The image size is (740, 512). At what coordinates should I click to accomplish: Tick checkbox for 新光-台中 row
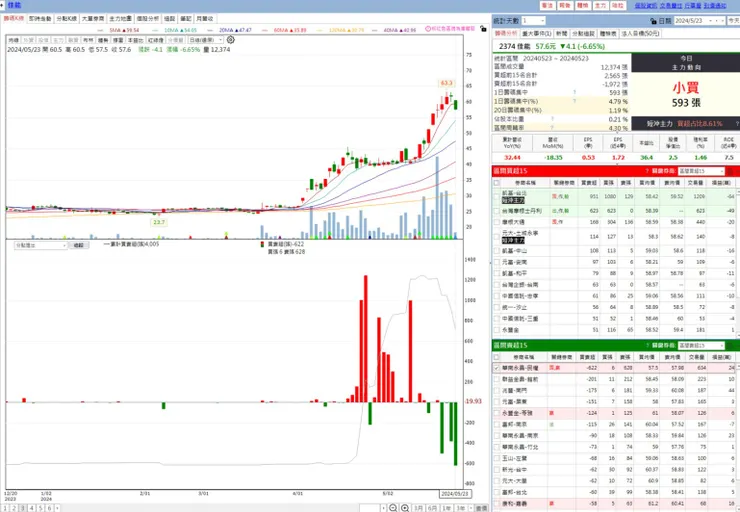496,470
